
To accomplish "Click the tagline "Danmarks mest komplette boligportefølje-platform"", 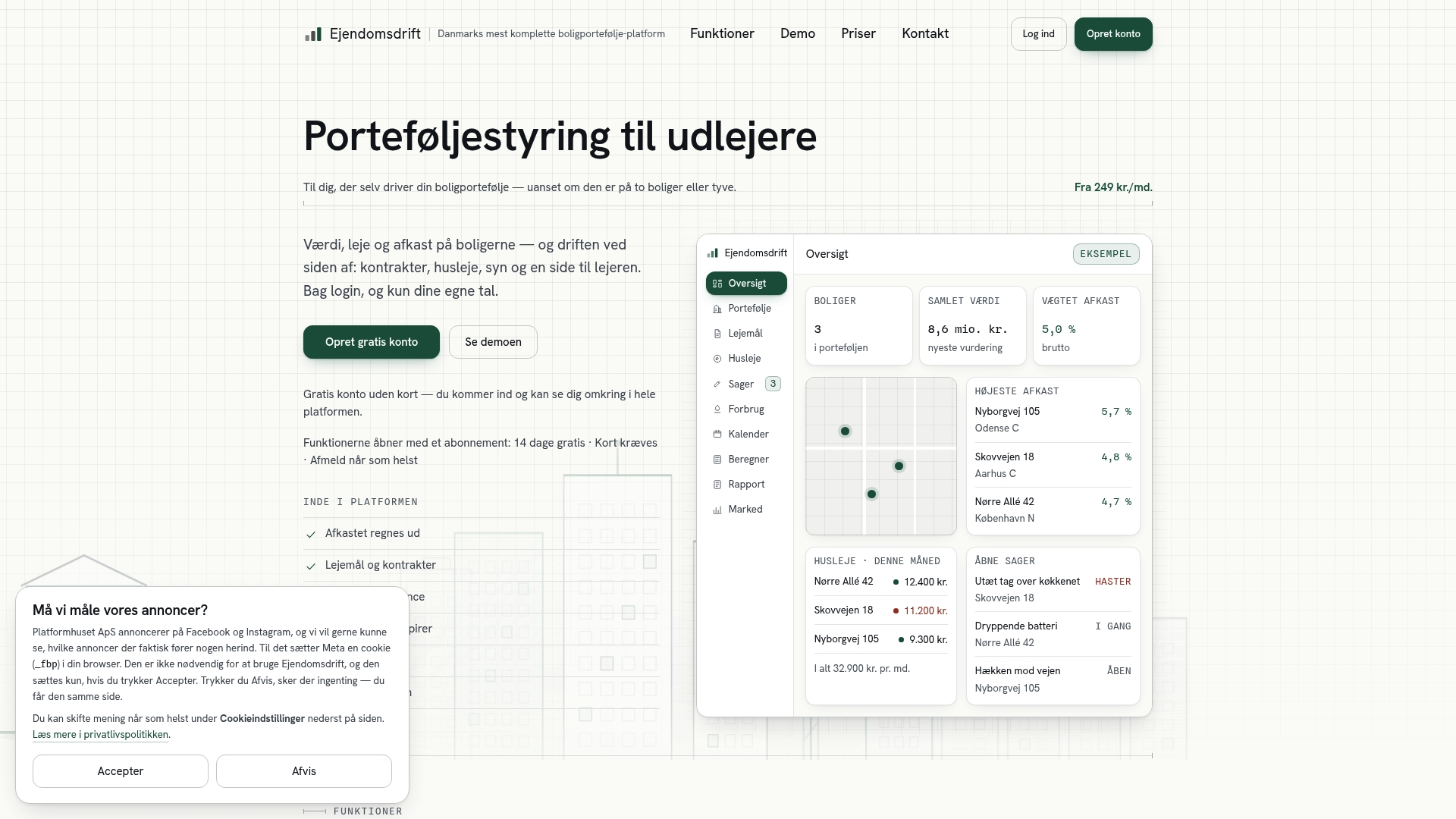I will coord(551,34).
